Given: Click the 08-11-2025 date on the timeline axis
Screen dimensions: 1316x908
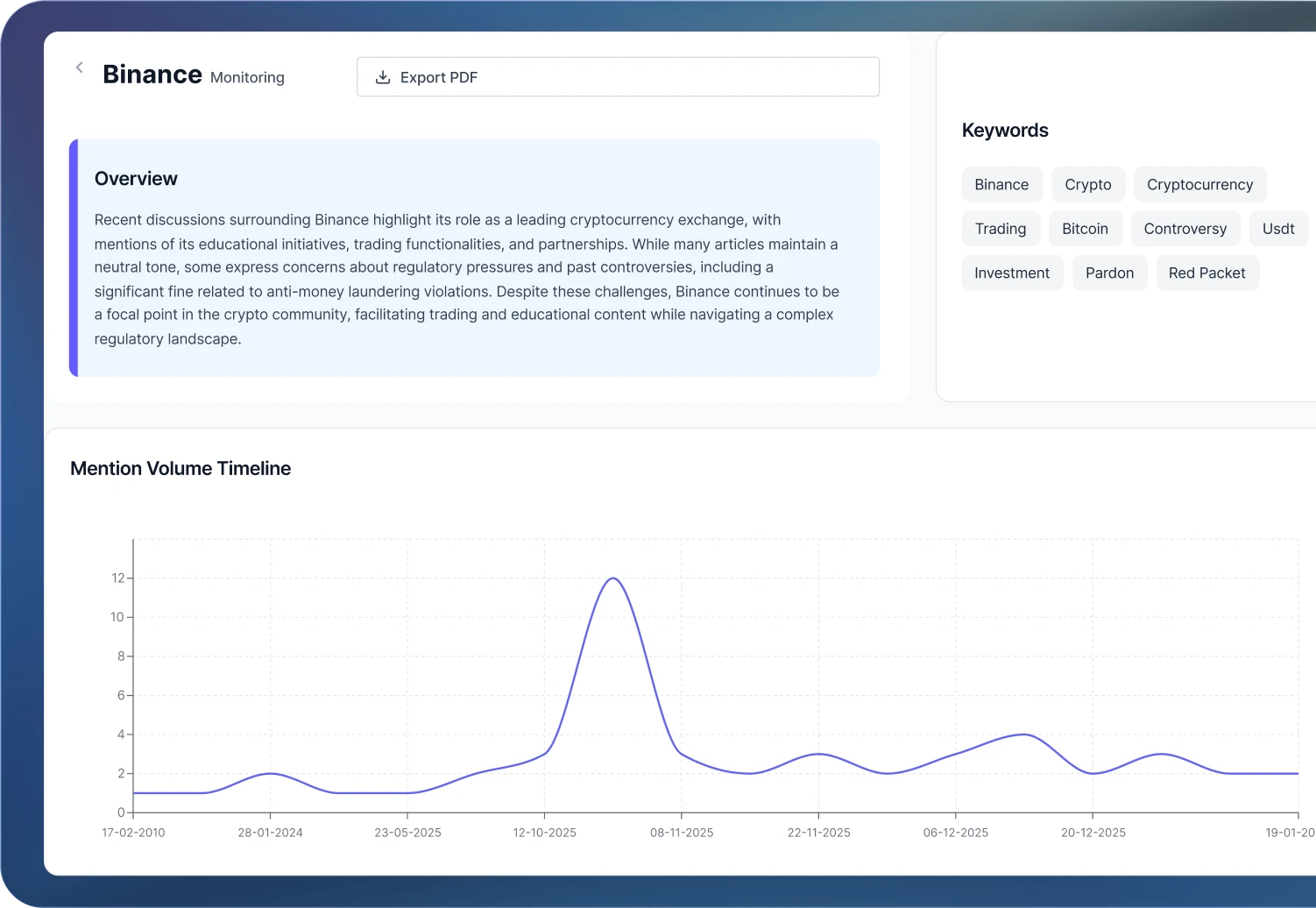Looking at the screenshot, I should click(682, 833).
